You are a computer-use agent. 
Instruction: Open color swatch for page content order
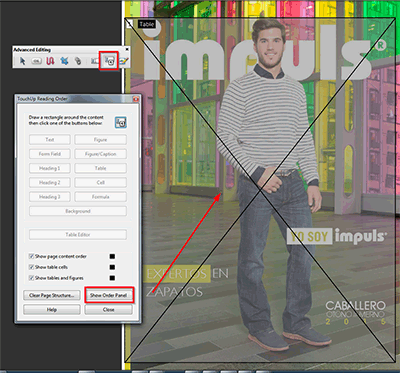[112, 256]
